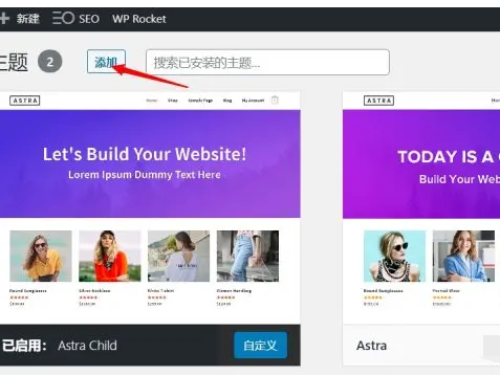Click the theme count badge showing 2
This screenshot has height=375, width=500.
[x=50, y=62]
